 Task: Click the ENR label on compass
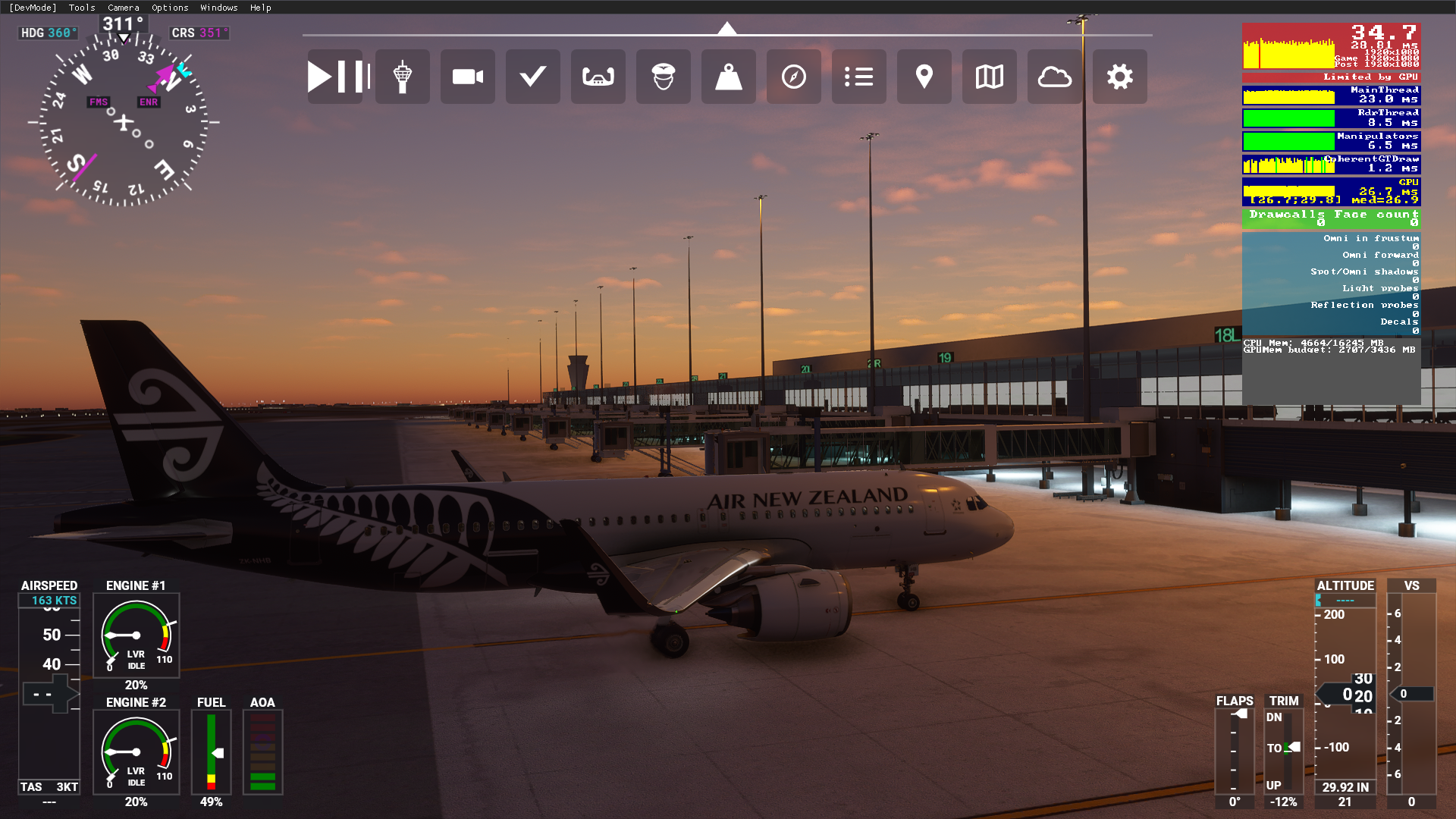click(x=149, y=102)
